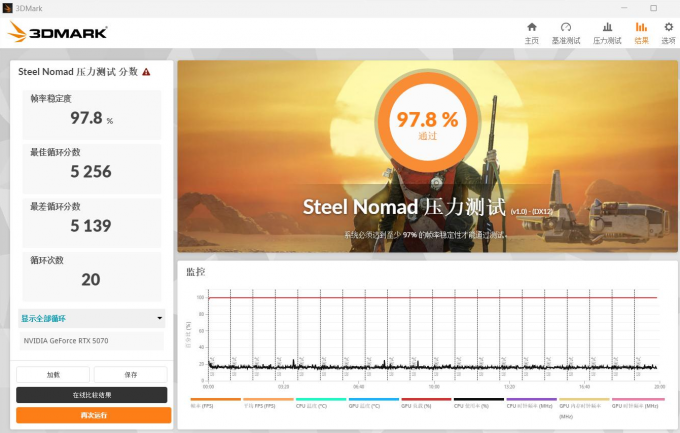Click the 16:40 time label on chart
Viewport: 680px width, 433px height.
[584, 387]
